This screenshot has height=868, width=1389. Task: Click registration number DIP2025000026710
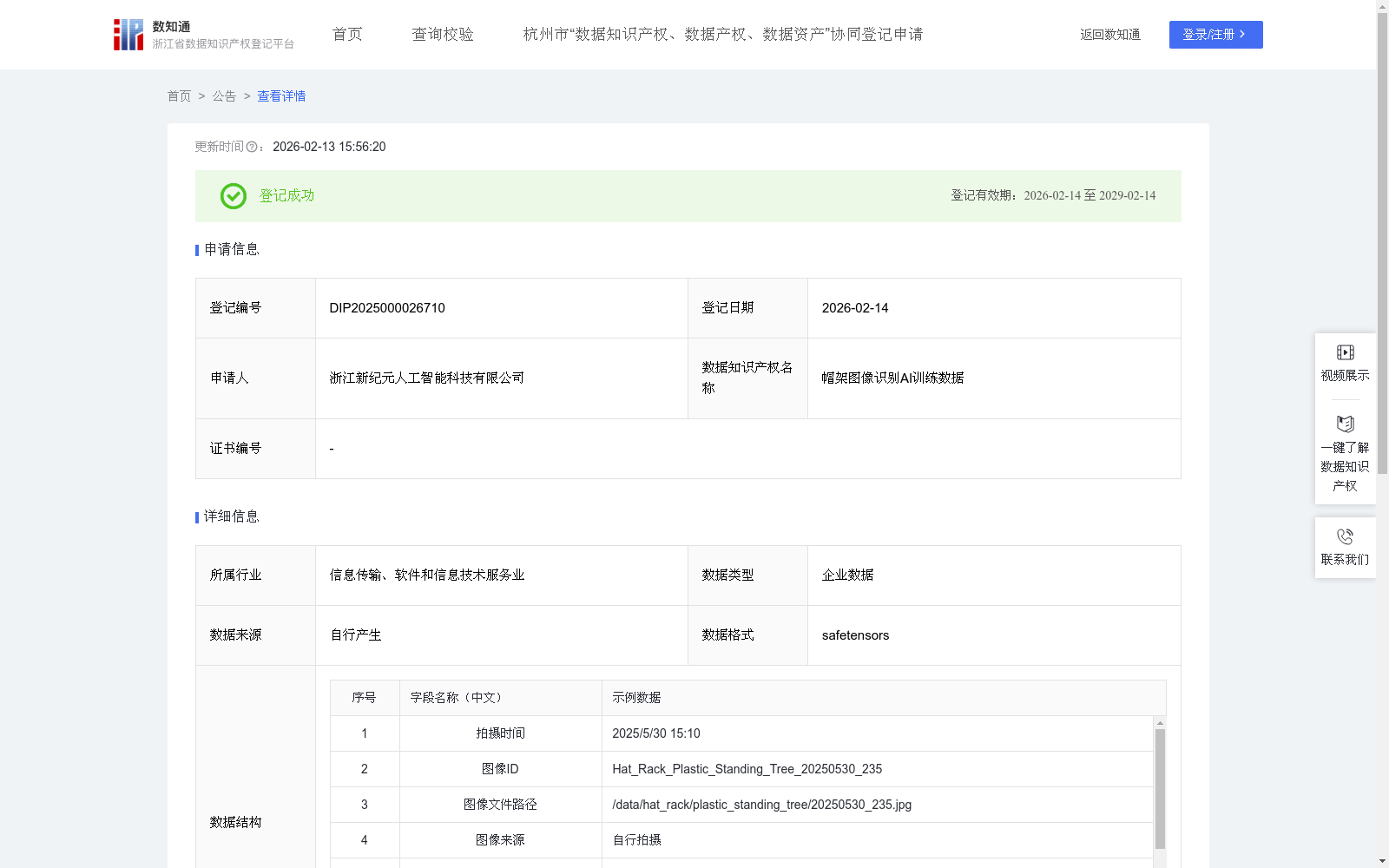tap(387, 308)
